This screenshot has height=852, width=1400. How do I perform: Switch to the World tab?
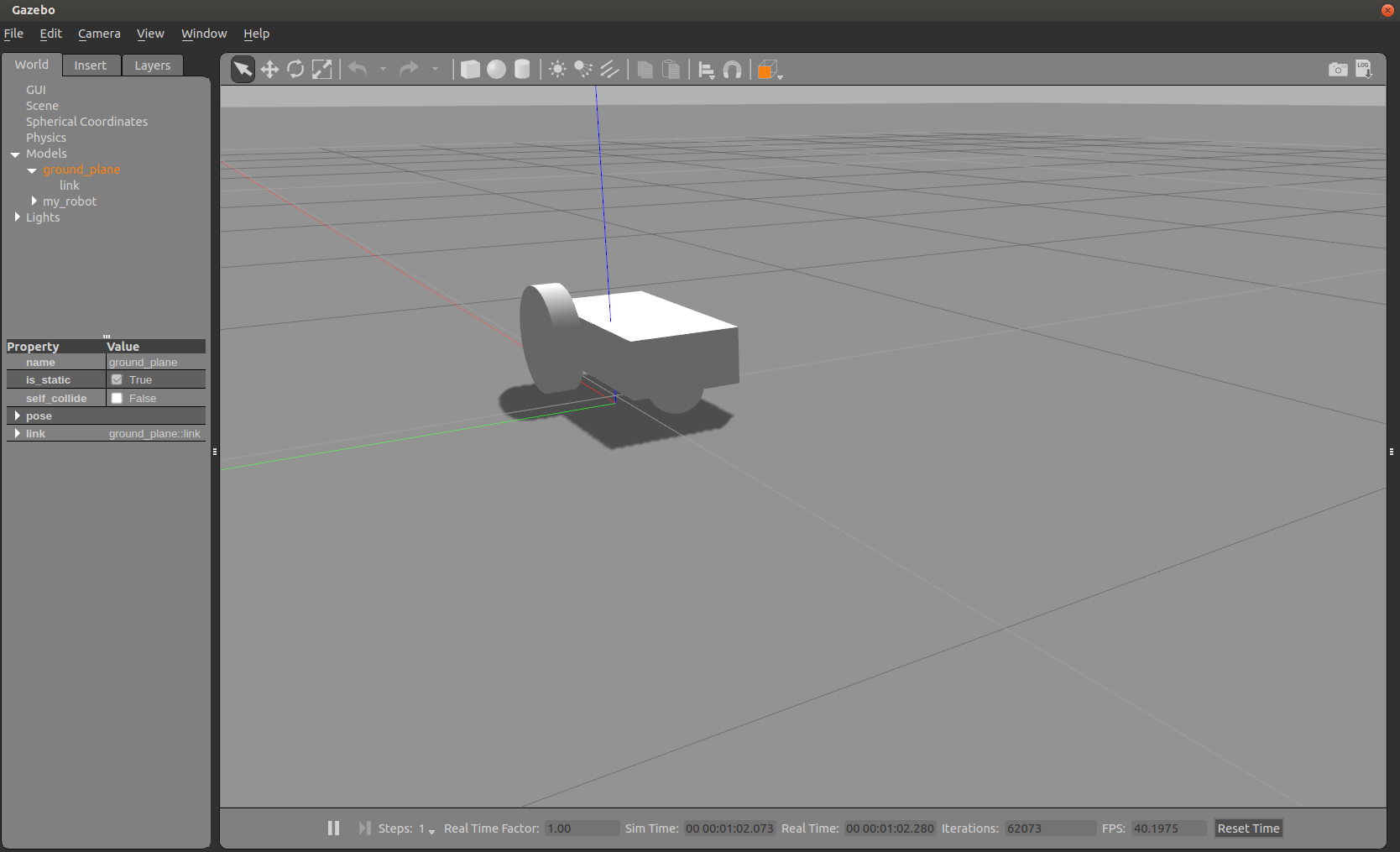click(x=32, y=65)
